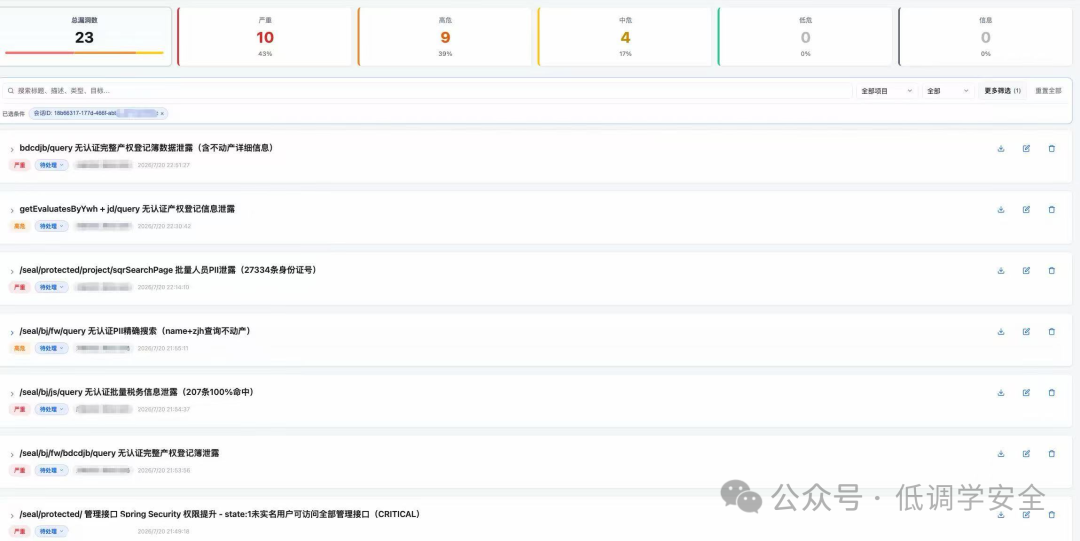Click the timestamp 2026/7/20 22:51:27
1080x541 pixels.
[x=163, y=165]
